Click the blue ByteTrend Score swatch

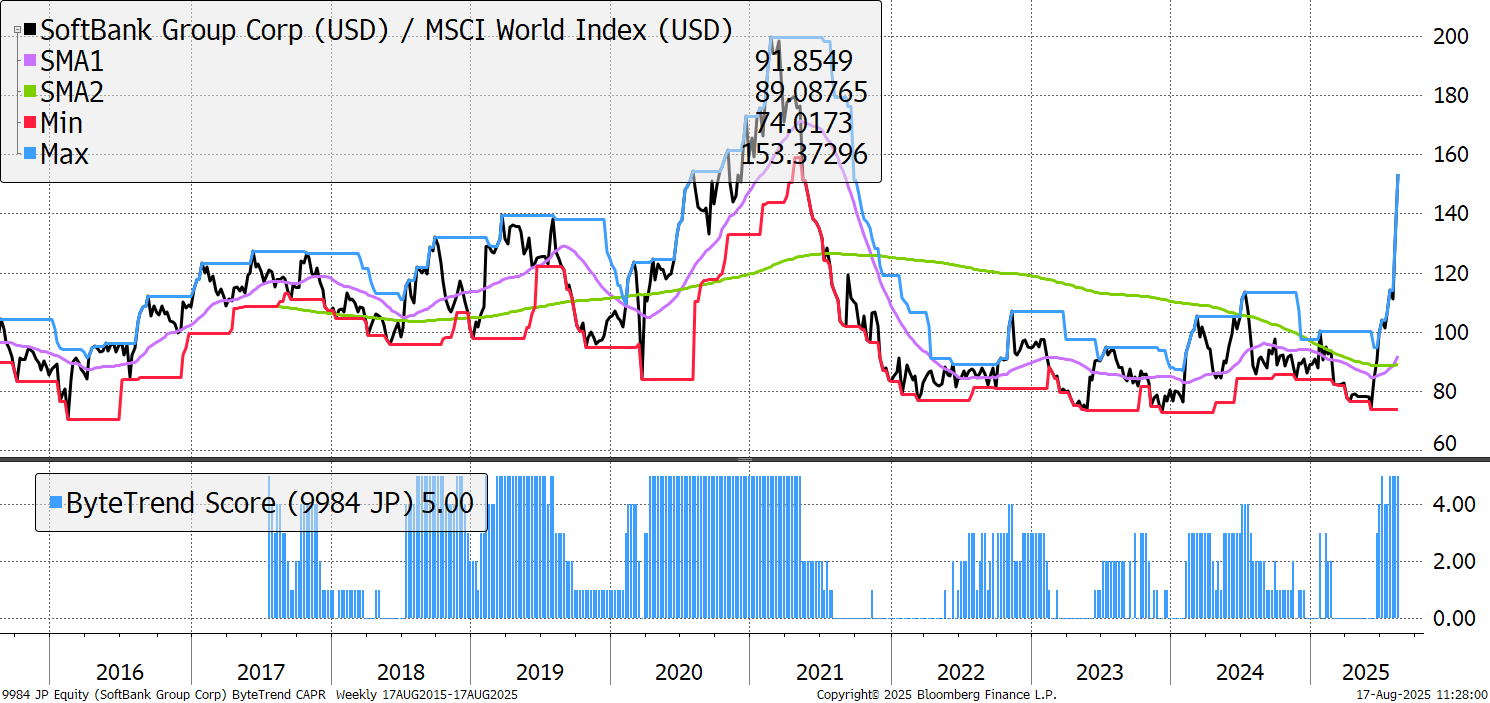[55, 502]
